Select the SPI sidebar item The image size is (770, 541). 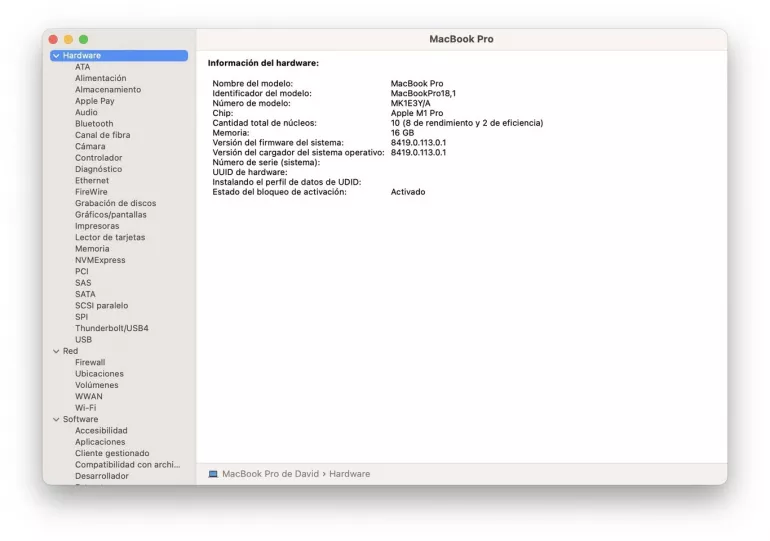[82, 317]
